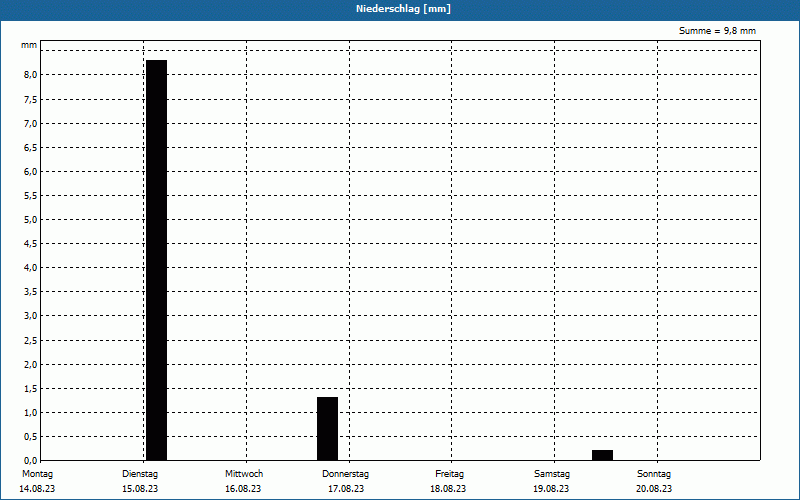Select the date 17.08.23
The image size is (800, 500).
click(346, 488)
